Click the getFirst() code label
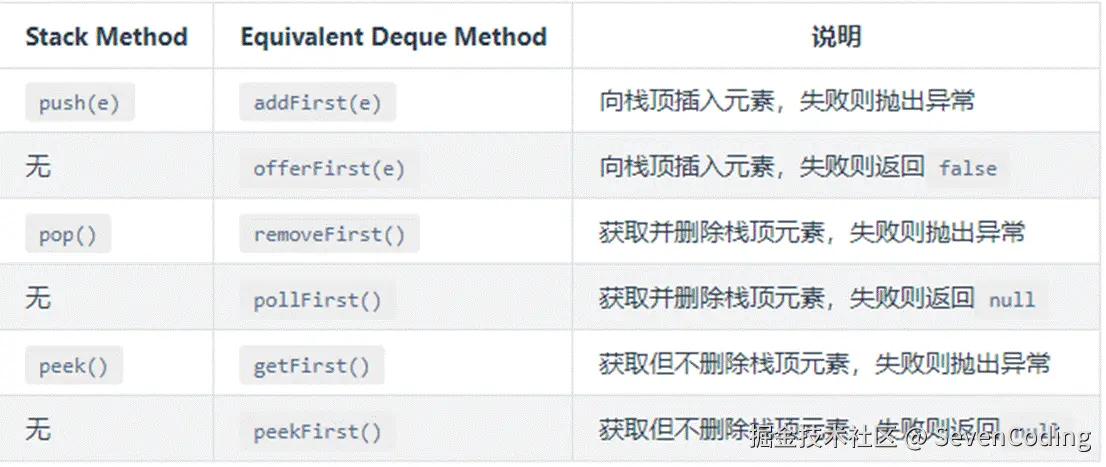 coord(312,365)
